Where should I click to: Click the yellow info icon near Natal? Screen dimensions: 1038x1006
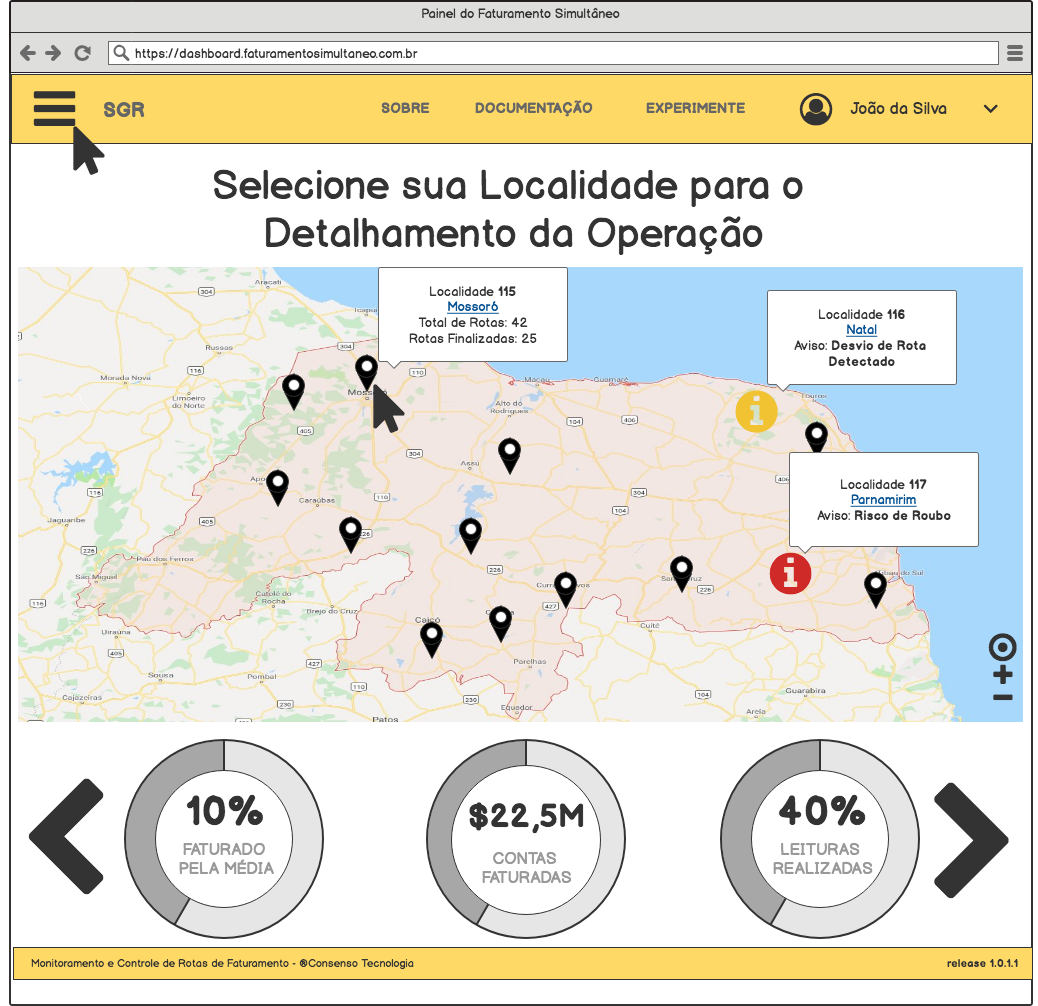point(757,411)
